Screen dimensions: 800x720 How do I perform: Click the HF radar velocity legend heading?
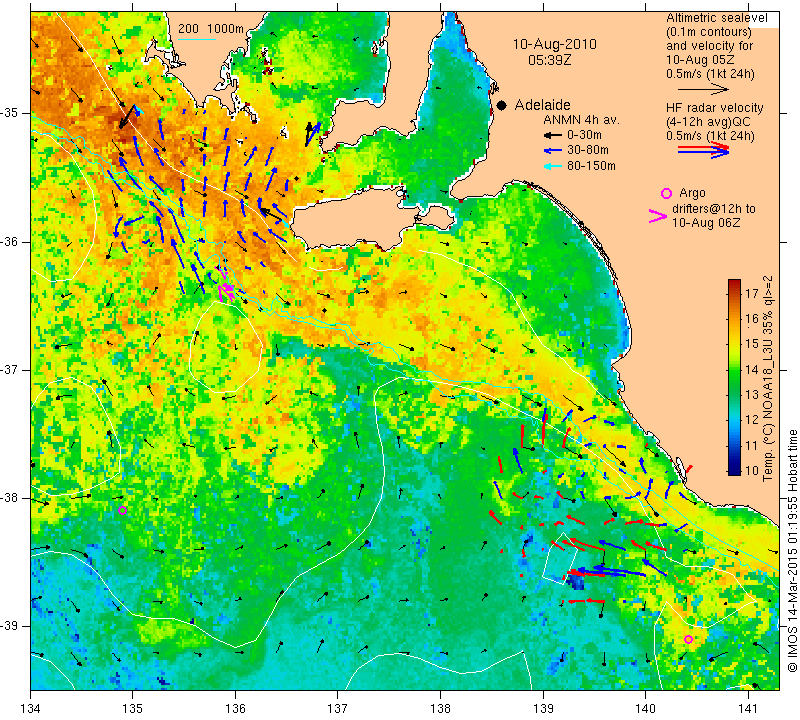714,108
